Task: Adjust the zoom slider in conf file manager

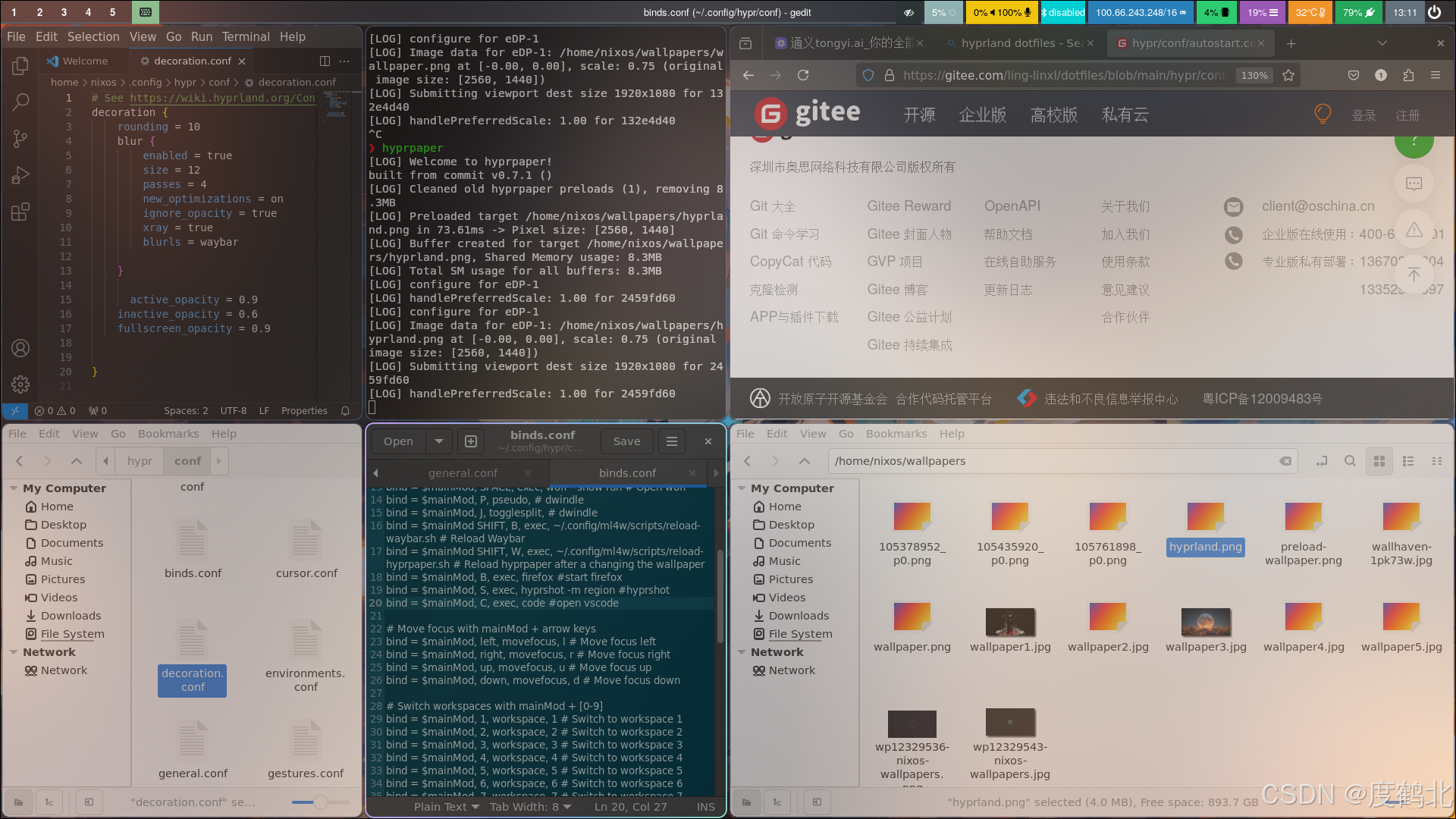Action: pos(321,802)
